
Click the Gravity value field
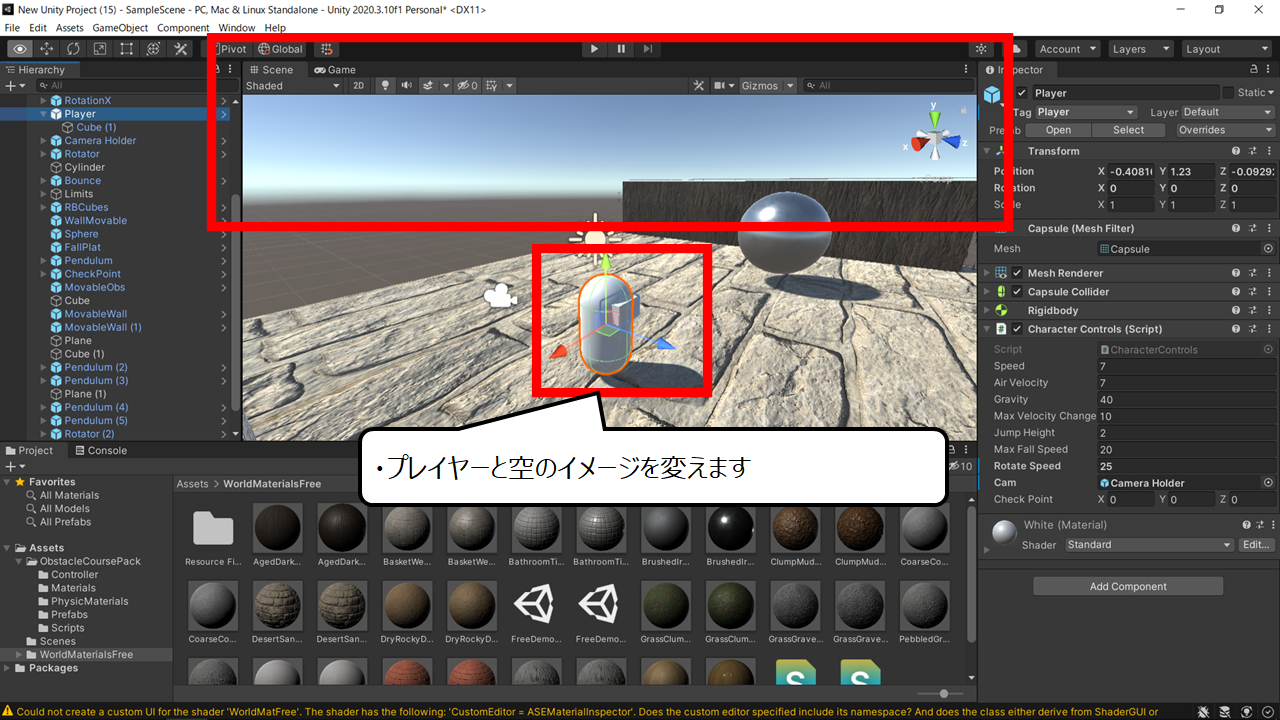(x=1186, y=400)
